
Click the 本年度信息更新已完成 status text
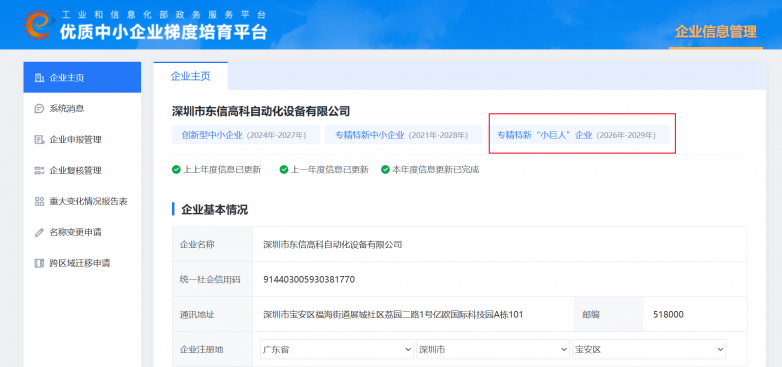coord(435,170)
